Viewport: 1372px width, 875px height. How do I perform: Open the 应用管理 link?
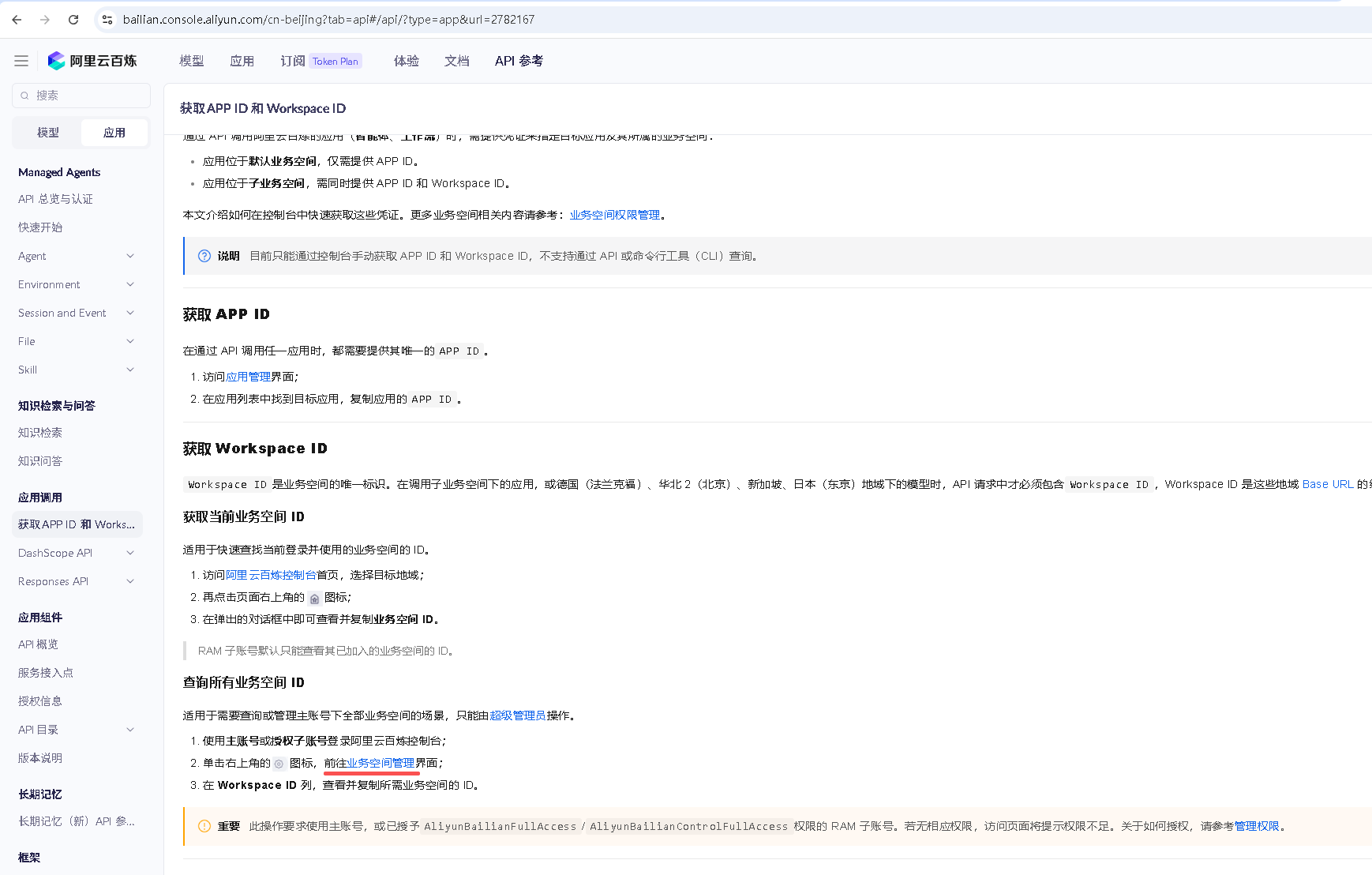click(248, 377)
